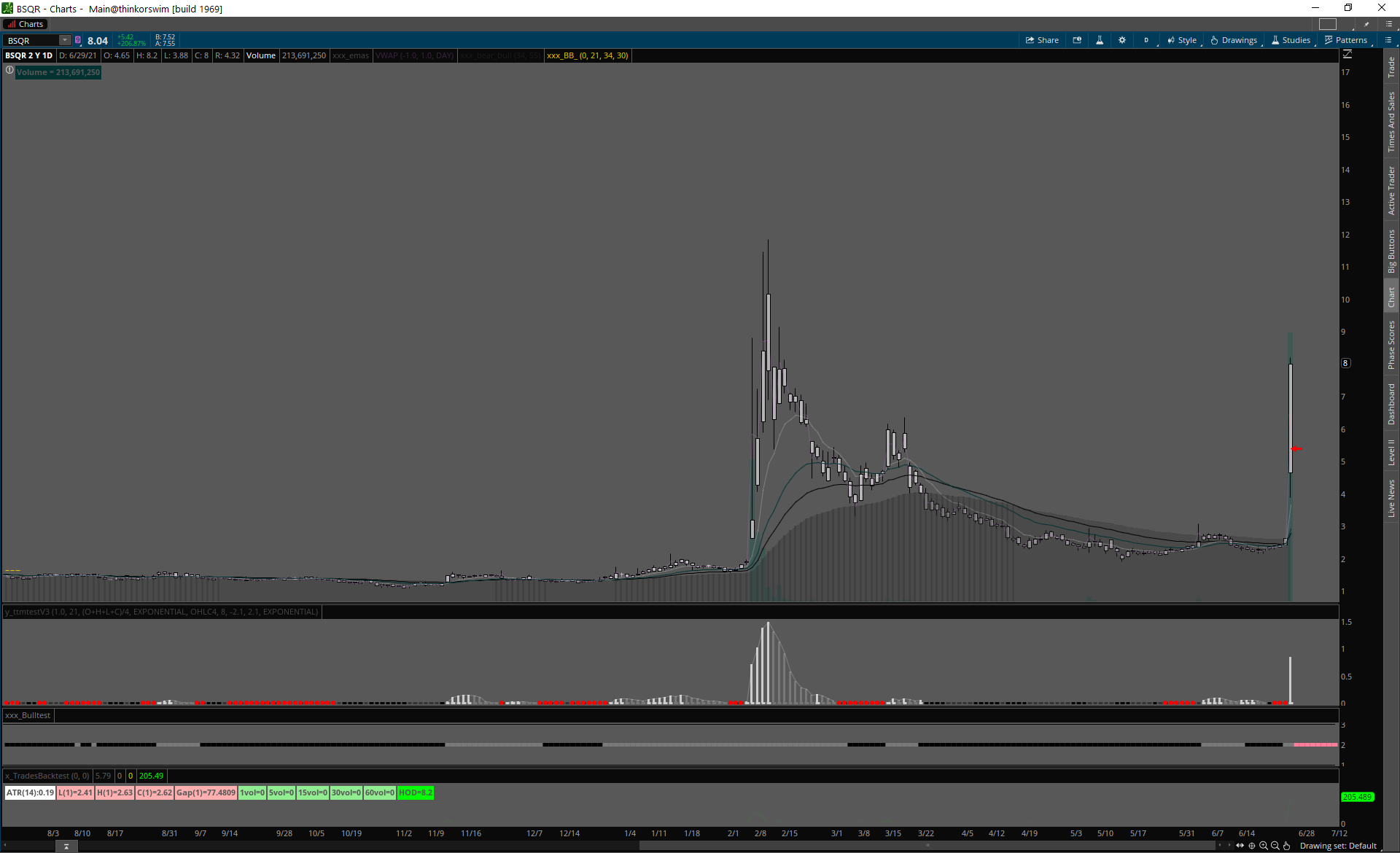
Task: Click the expand time axis arrows icon
Action: [1240, 846]
